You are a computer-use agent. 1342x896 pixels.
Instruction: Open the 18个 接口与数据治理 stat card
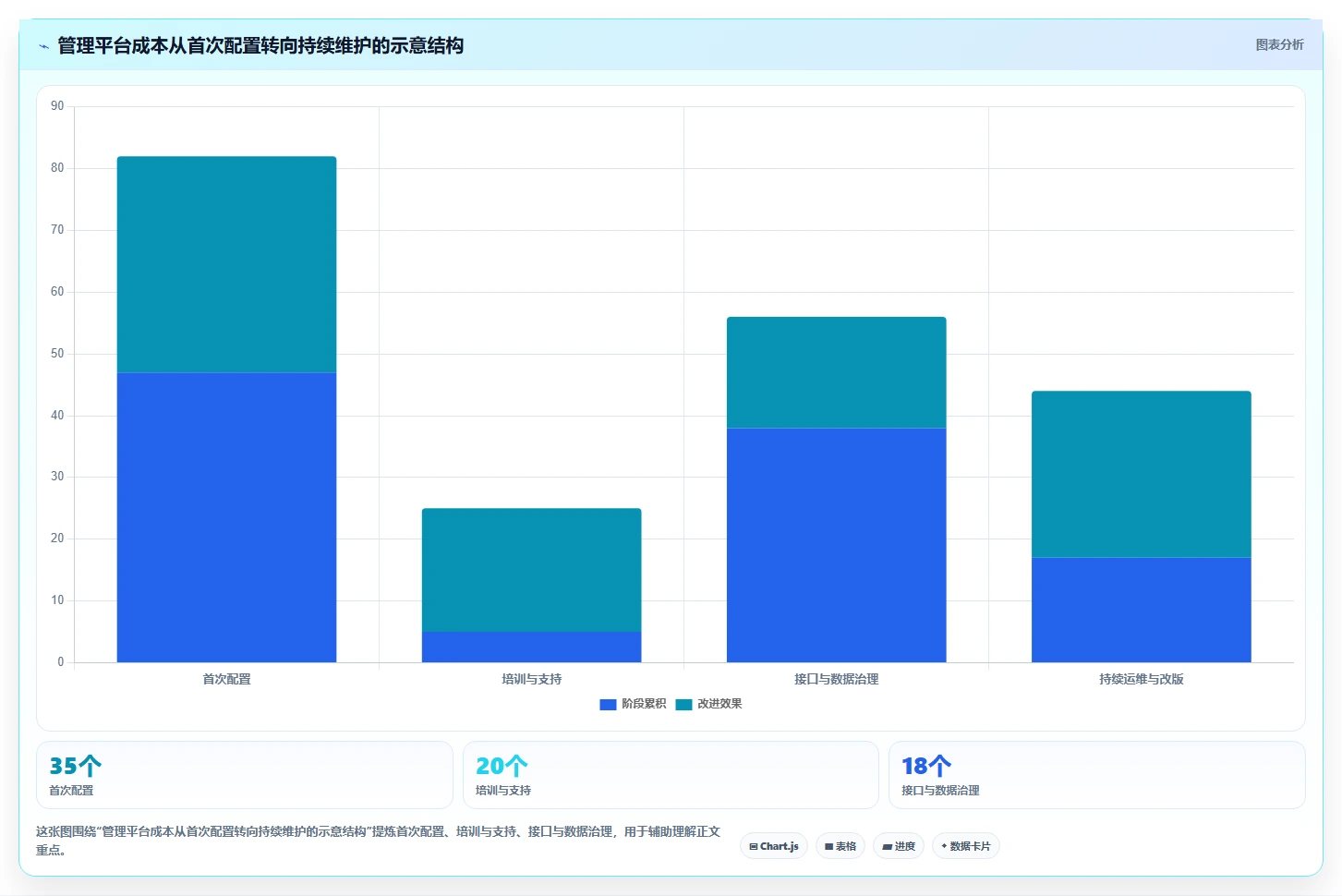(x=1097, y=775)
